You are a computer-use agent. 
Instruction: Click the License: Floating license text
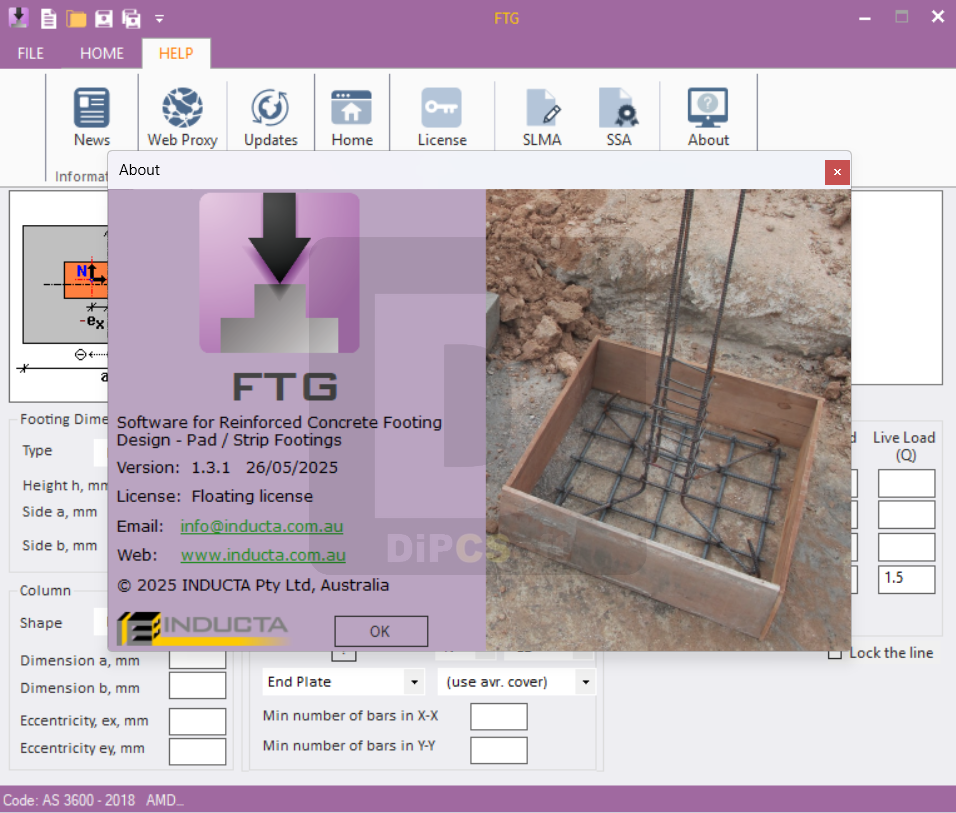(215, 496)
